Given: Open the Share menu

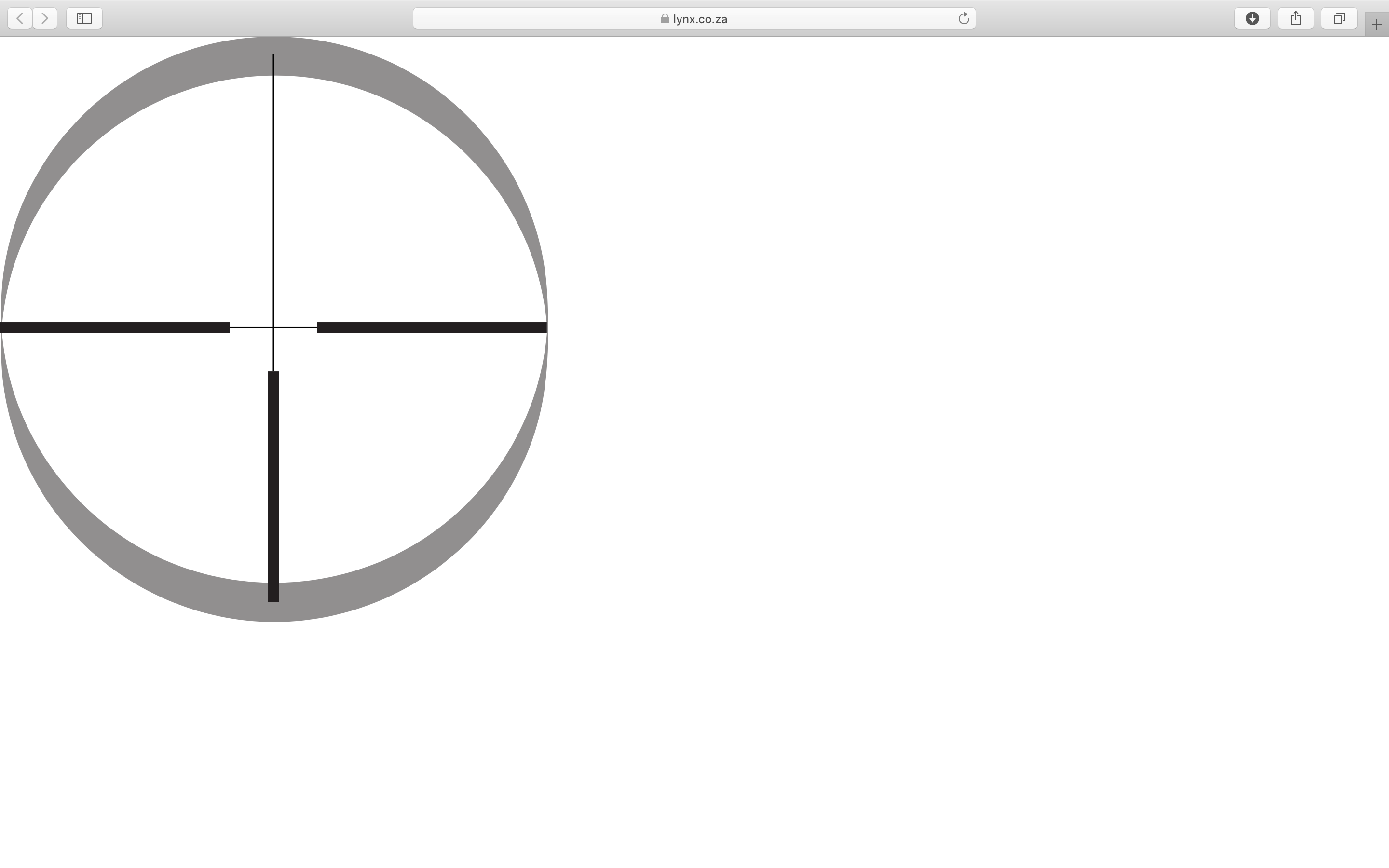Looking at the screenshot, I should 1295,18.
